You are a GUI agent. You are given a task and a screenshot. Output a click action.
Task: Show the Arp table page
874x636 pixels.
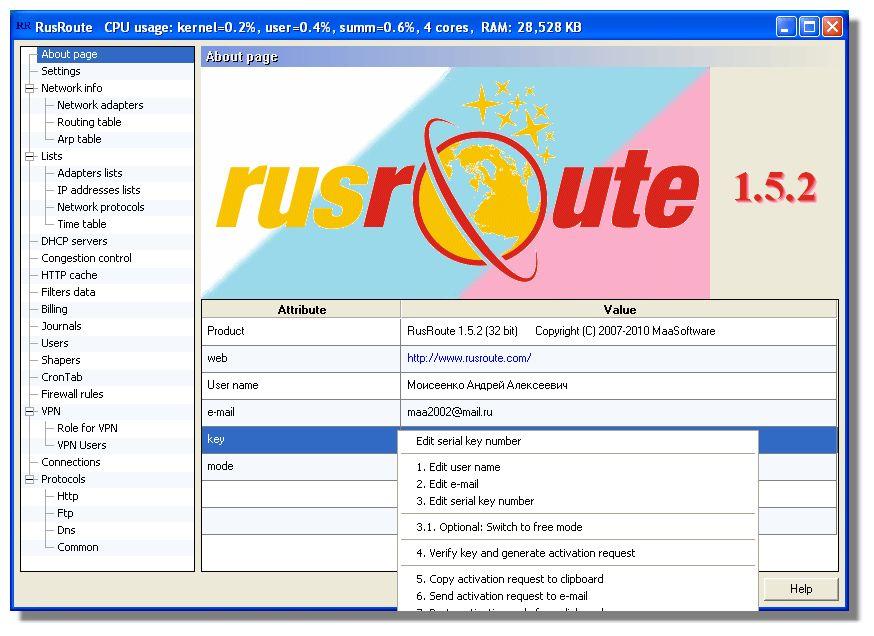(79, 139)
